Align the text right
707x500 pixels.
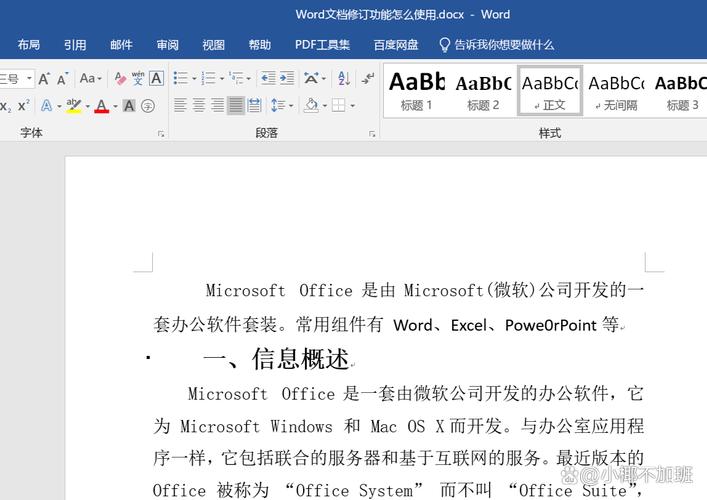[x=217, y=106]
